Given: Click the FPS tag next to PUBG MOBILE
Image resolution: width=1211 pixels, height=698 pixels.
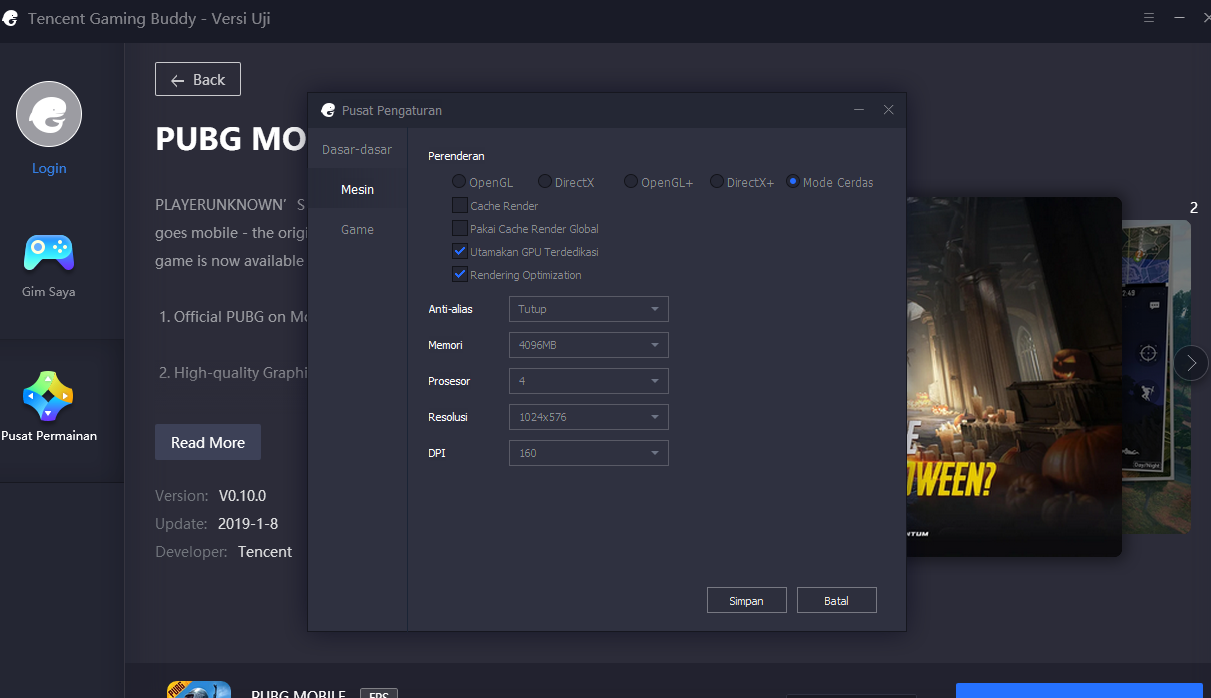Looking at the screenshot, I should coord(379,693).
